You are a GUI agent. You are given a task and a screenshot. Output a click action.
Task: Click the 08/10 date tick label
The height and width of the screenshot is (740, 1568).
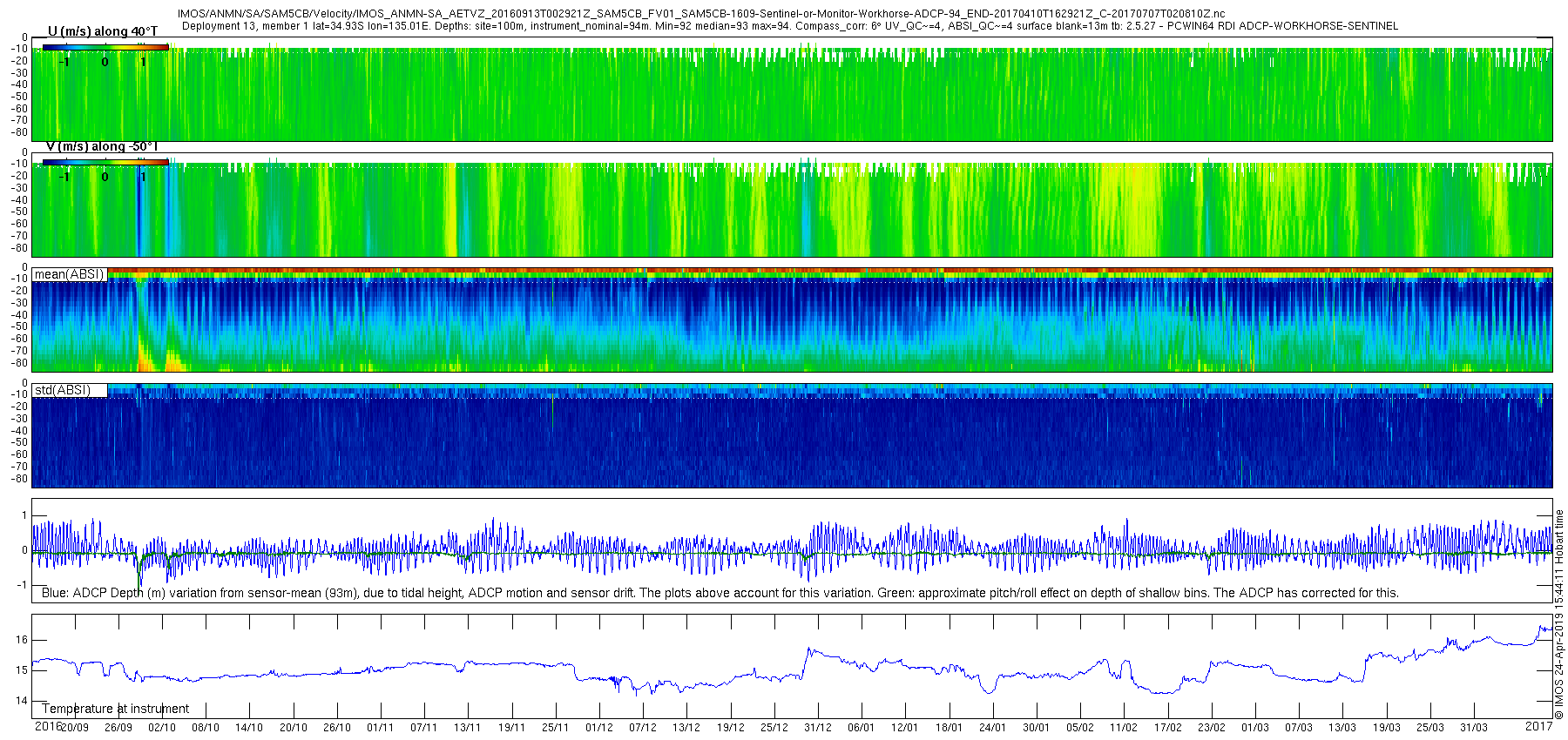tap(206, 728)
